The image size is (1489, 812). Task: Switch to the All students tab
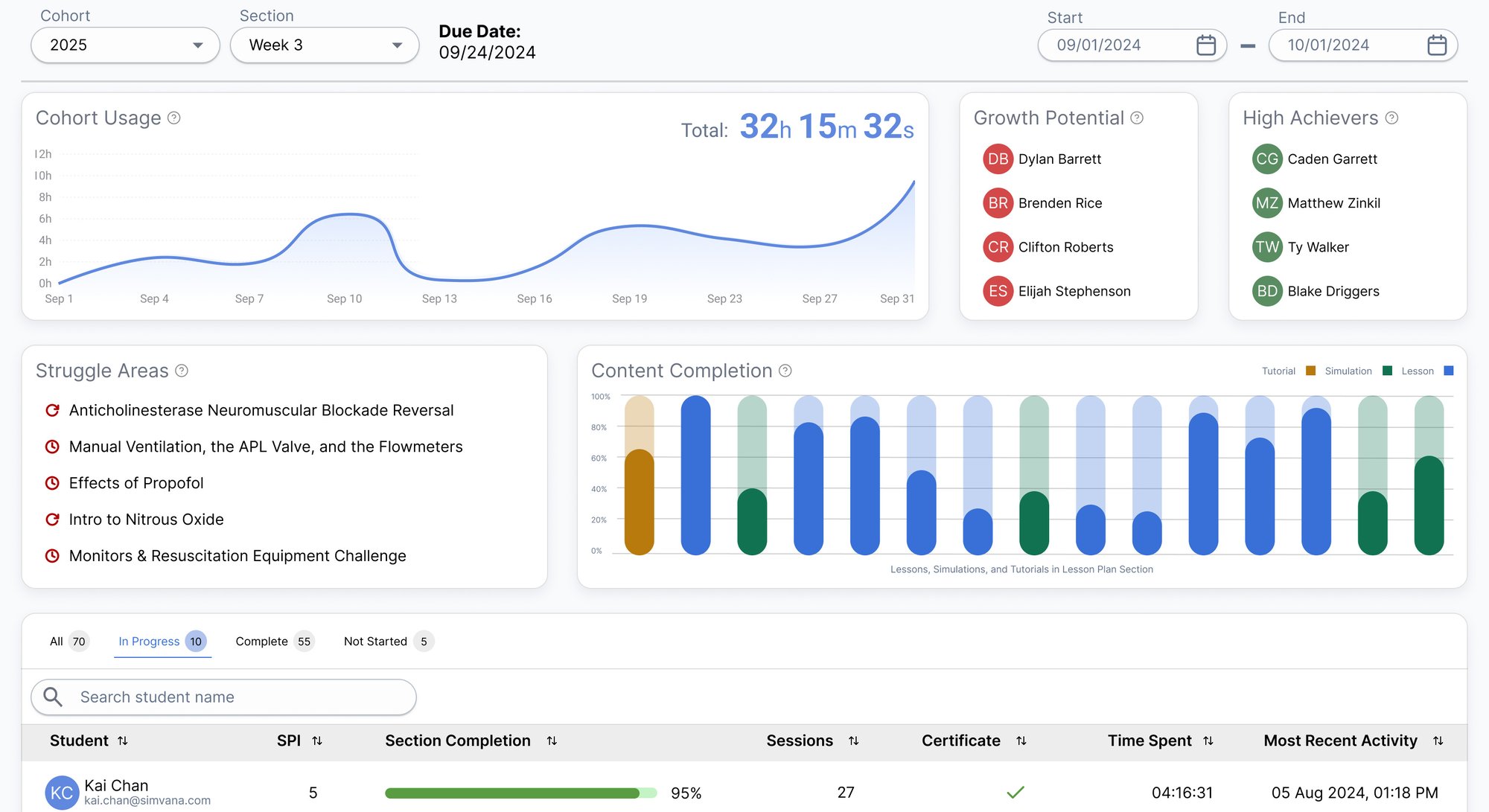[68, 642]
